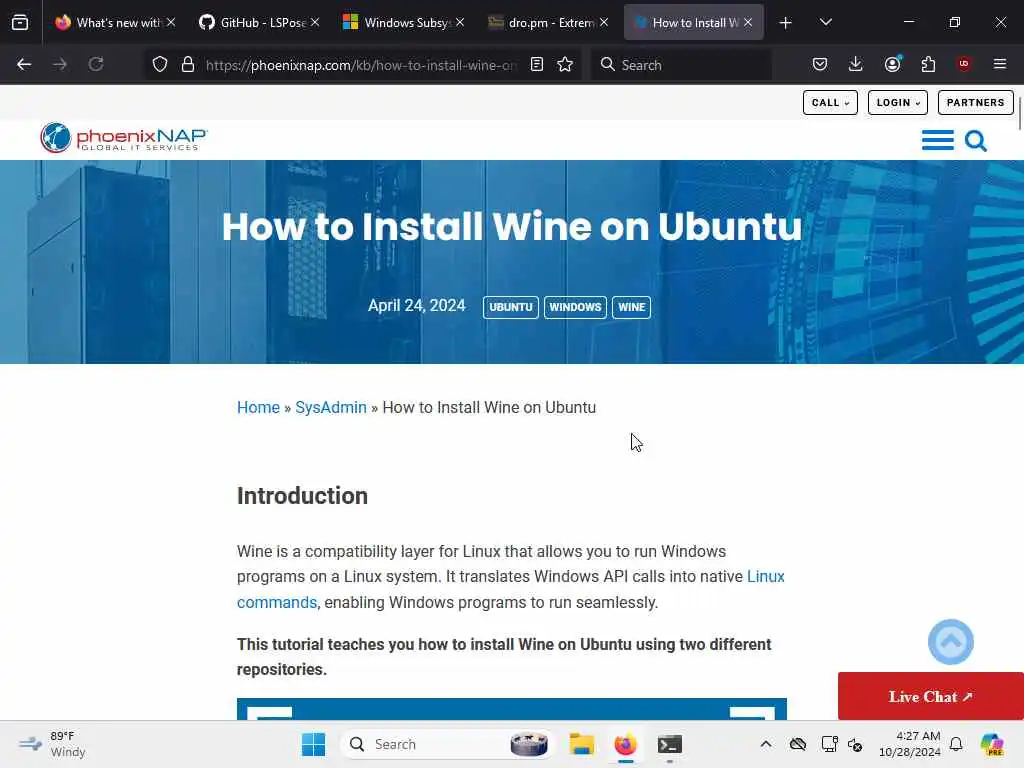Image resolution: width=1024 pixels, height=768 pixels.
Task: Click the muted volume tray icon
Action: [856, 744]
